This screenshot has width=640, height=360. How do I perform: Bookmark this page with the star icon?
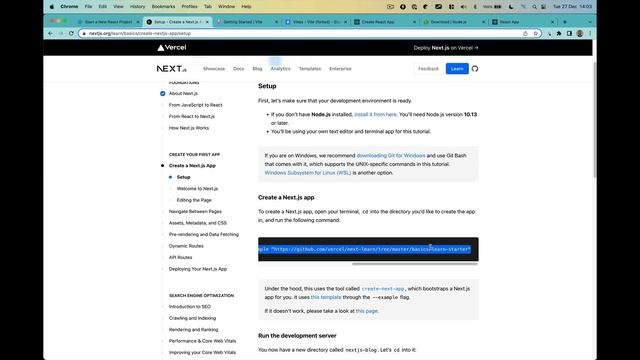(x=536, y=33)
